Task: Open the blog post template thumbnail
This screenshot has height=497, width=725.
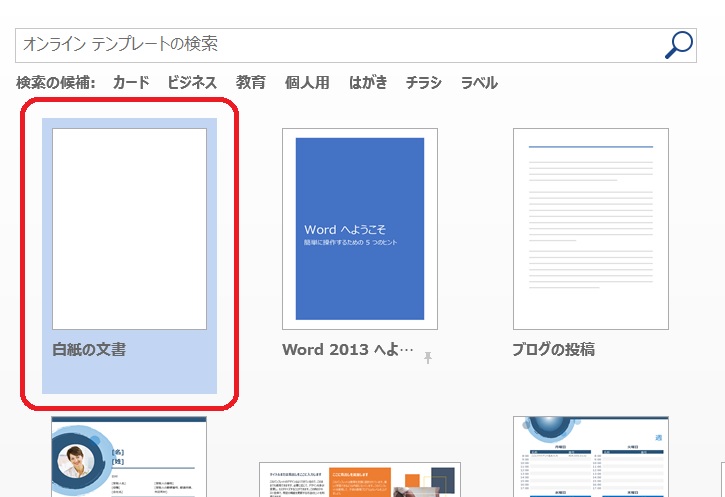Action: (x=590, y=229)
